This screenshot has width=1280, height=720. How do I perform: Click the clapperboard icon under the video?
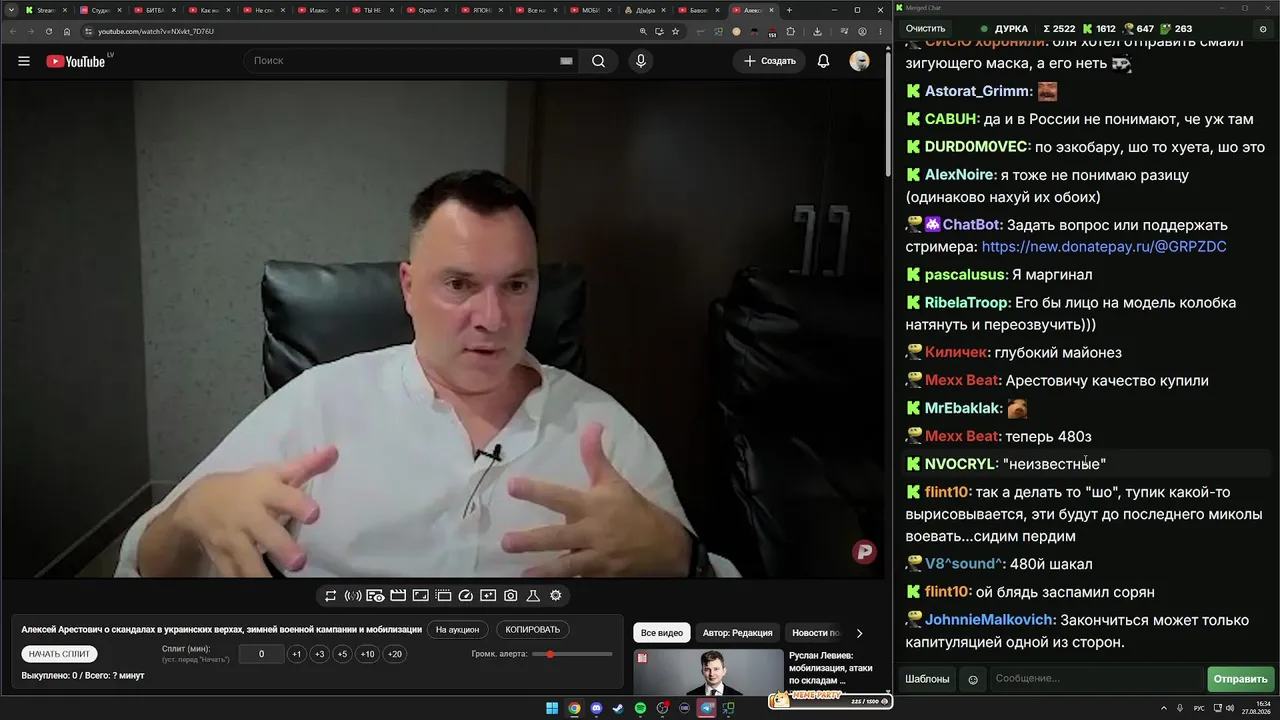click(x=398, y=596)
